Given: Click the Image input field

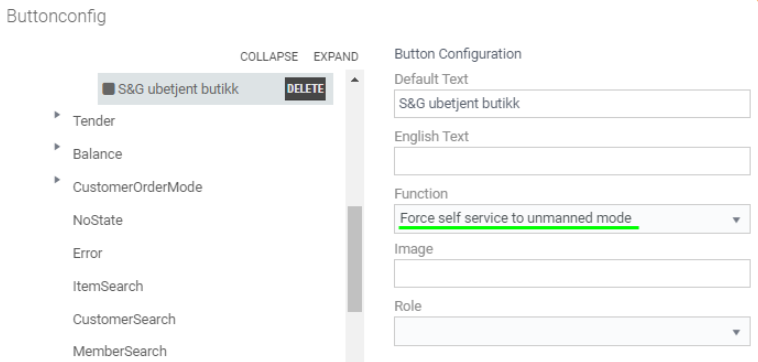Looking at the screenshot, I should (x=572, y=274).
